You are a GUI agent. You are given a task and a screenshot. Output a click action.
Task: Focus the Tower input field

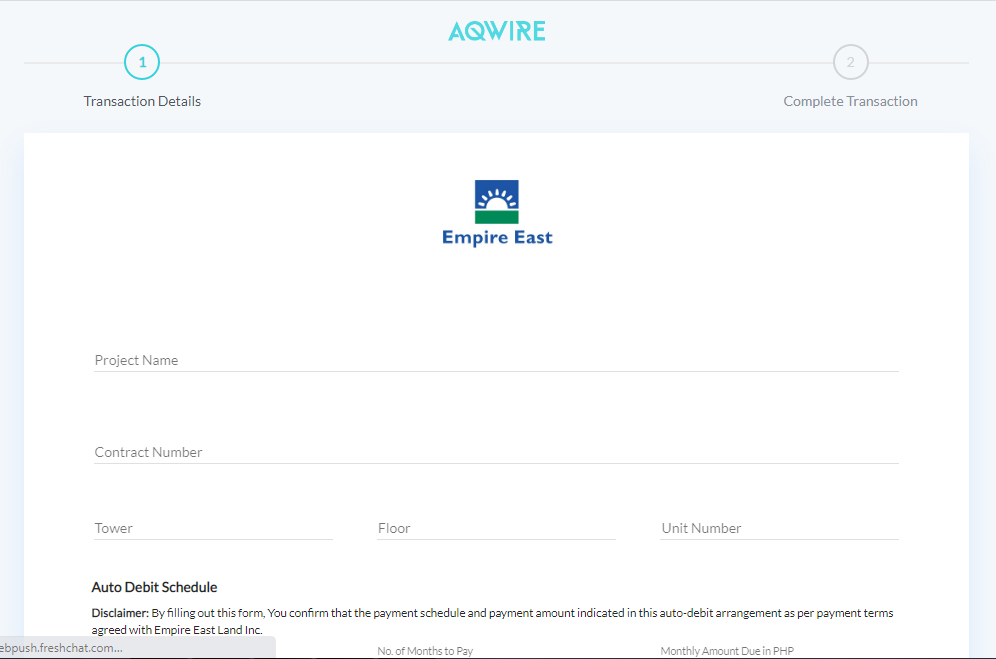point(213,529)
